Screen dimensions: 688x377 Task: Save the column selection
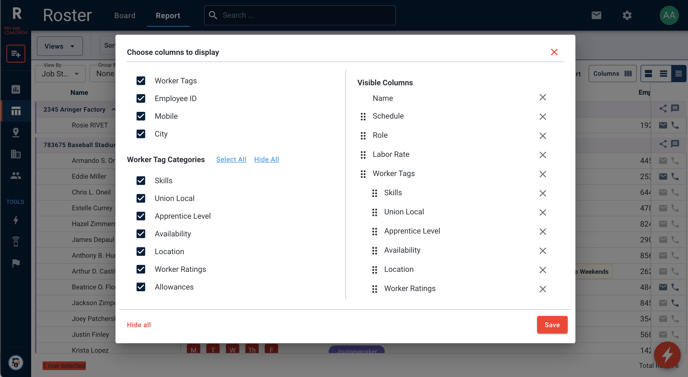coord(552,325)
